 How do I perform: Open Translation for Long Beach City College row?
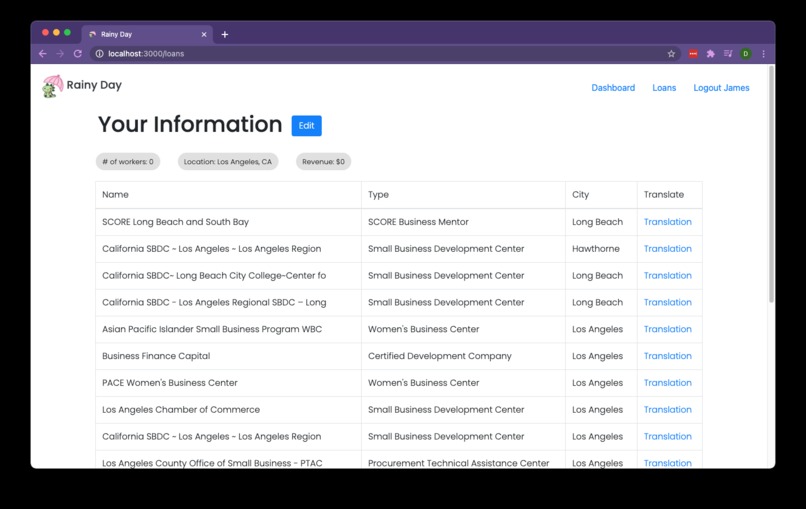point(668,275)
